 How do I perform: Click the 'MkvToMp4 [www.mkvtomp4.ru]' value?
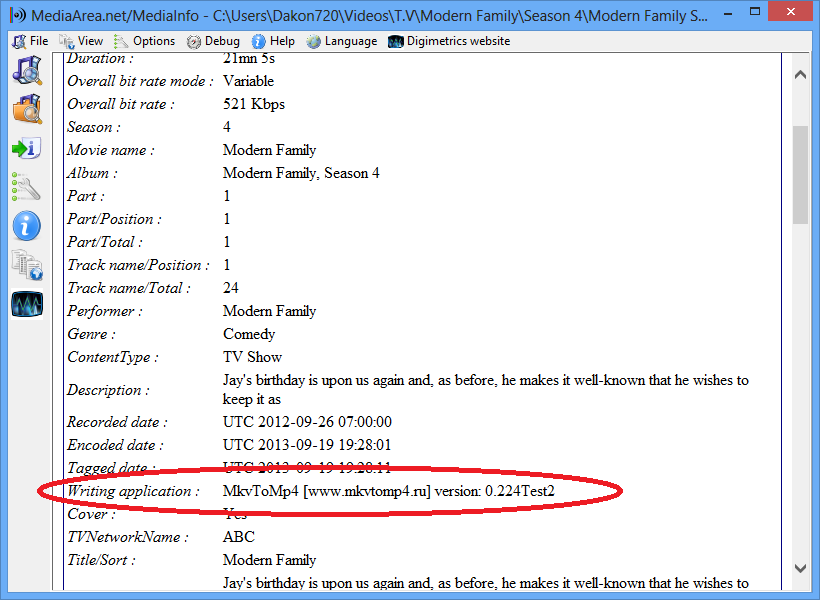pyautogui.click(x=327, y=491)
